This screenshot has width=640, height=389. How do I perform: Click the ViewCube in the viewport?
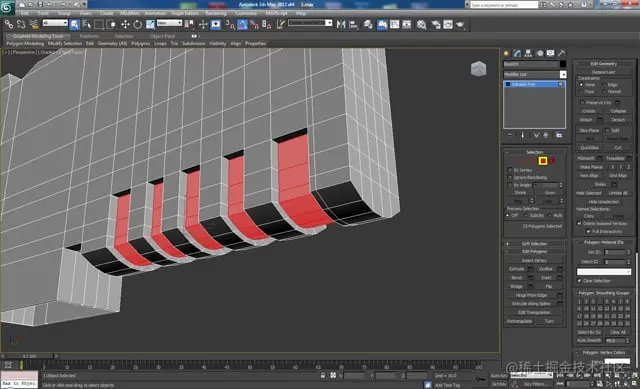tap(478, 69)
